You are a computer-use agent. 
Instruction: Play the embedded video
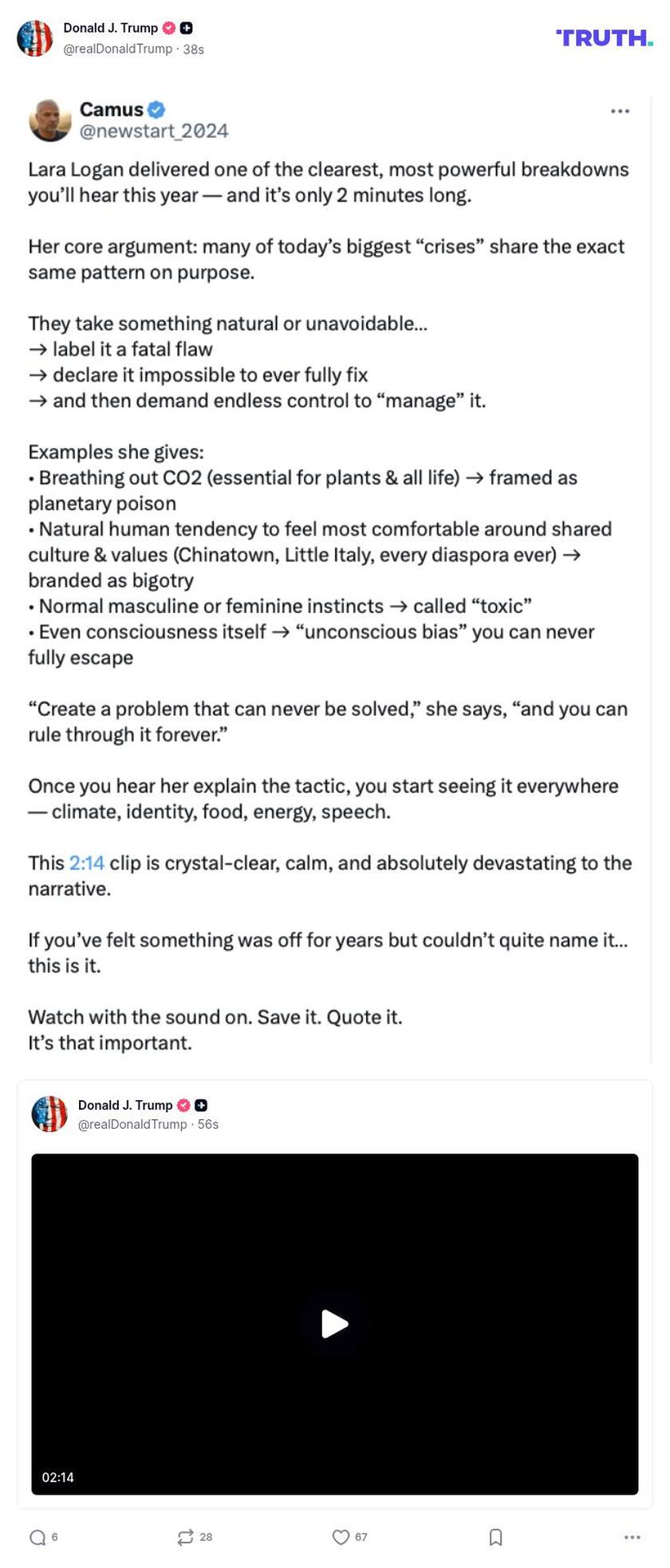[334, 1324]
